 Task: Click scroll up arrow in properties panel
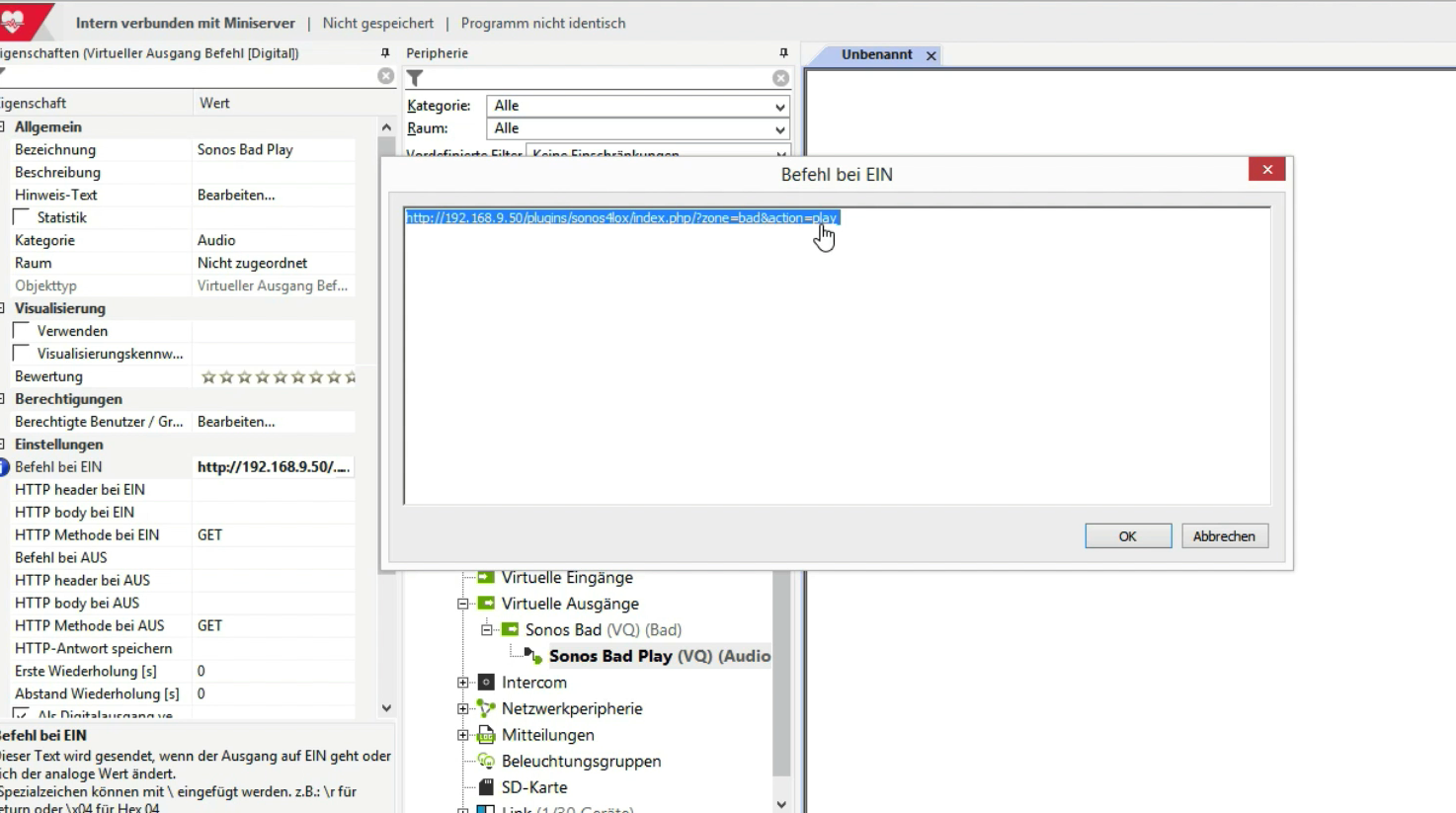pyautogui.click(x=386, y=126)
